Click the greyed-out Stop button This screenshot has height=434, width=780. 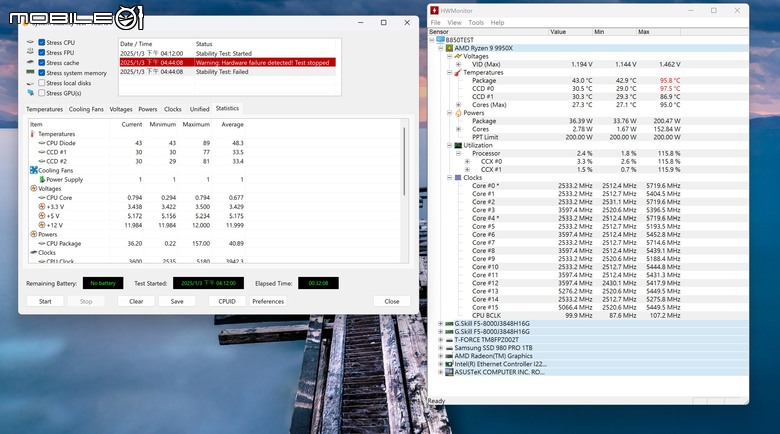86,301
